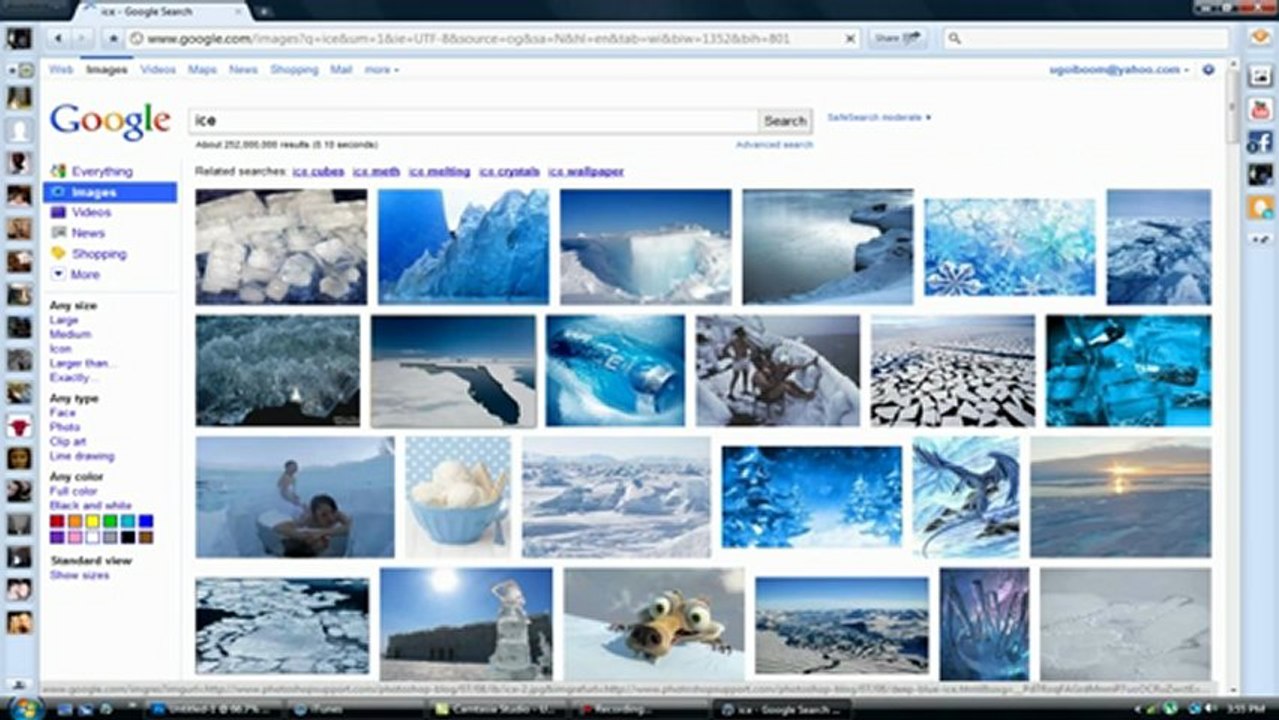Open the top orange icon in right sidebar
1279x720 pixels.
tap(1259, 38)
